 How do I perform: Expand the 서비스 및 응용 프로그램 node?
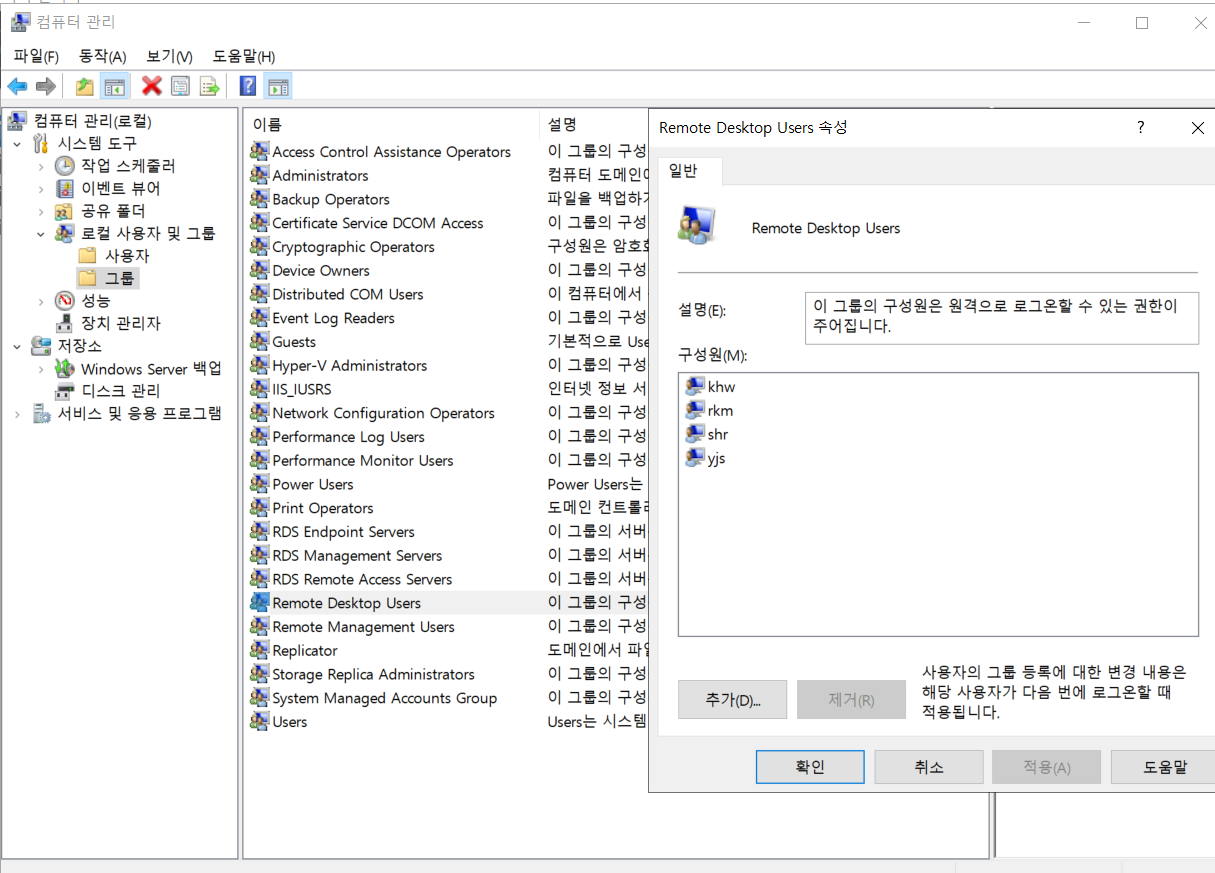pyautogui.click(x=17, y=413)
